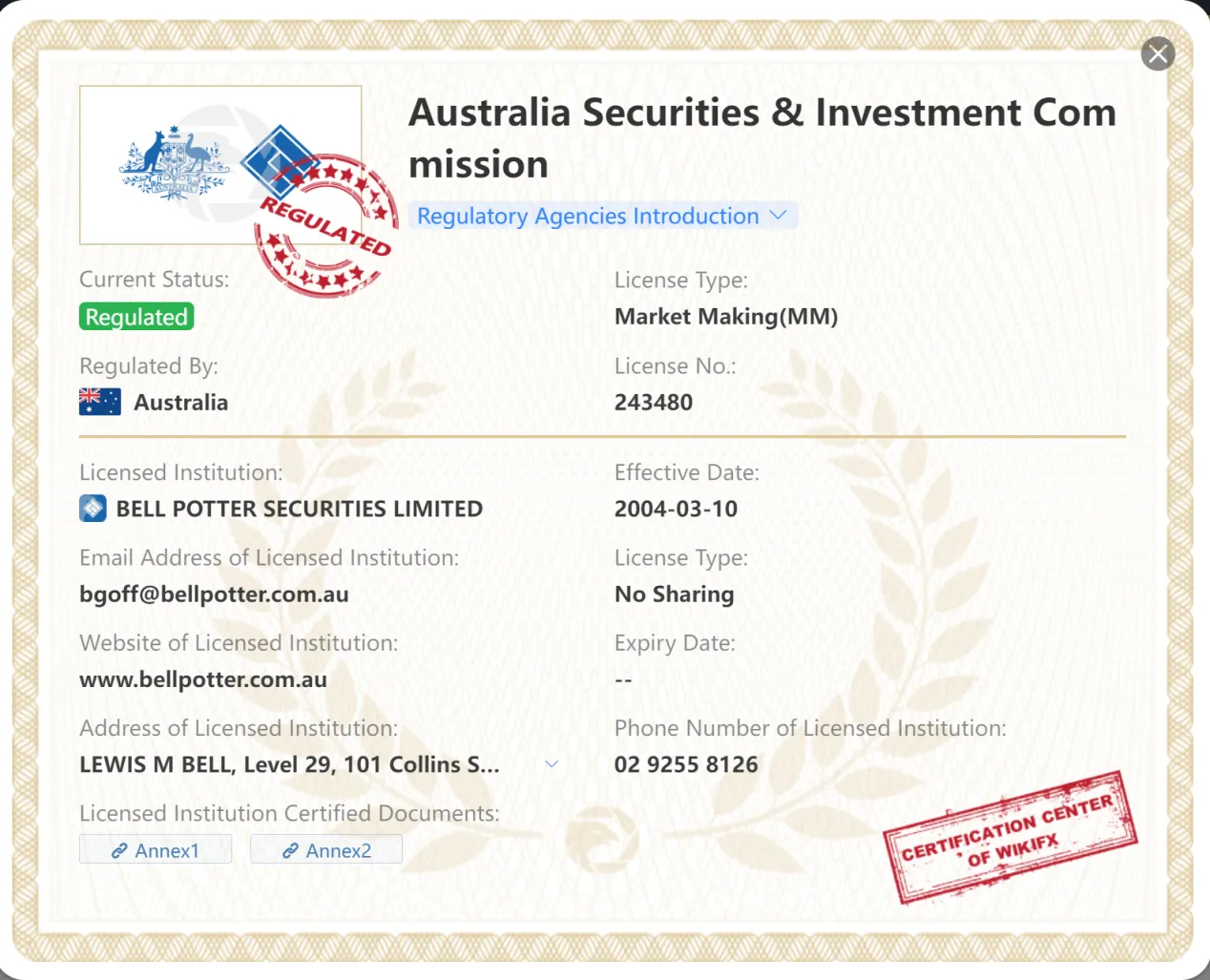Expand the full address chevron

(x=552, y=763)
